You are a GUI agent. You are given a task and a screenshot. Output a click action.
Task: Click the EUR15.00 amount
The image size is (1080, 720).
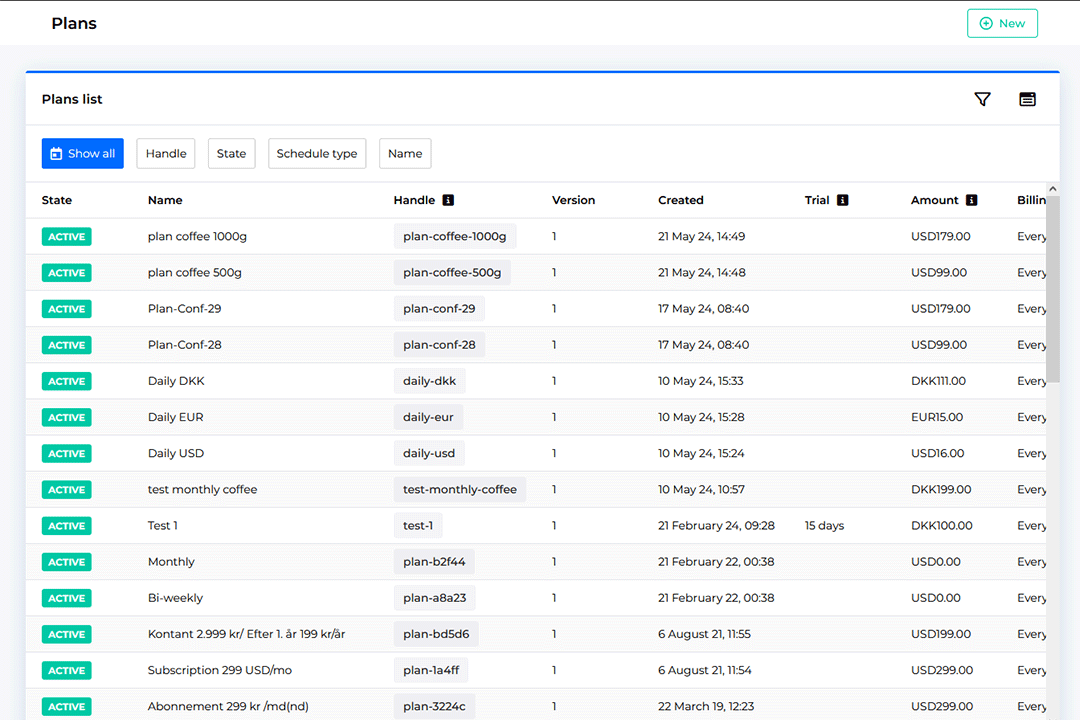937,417
